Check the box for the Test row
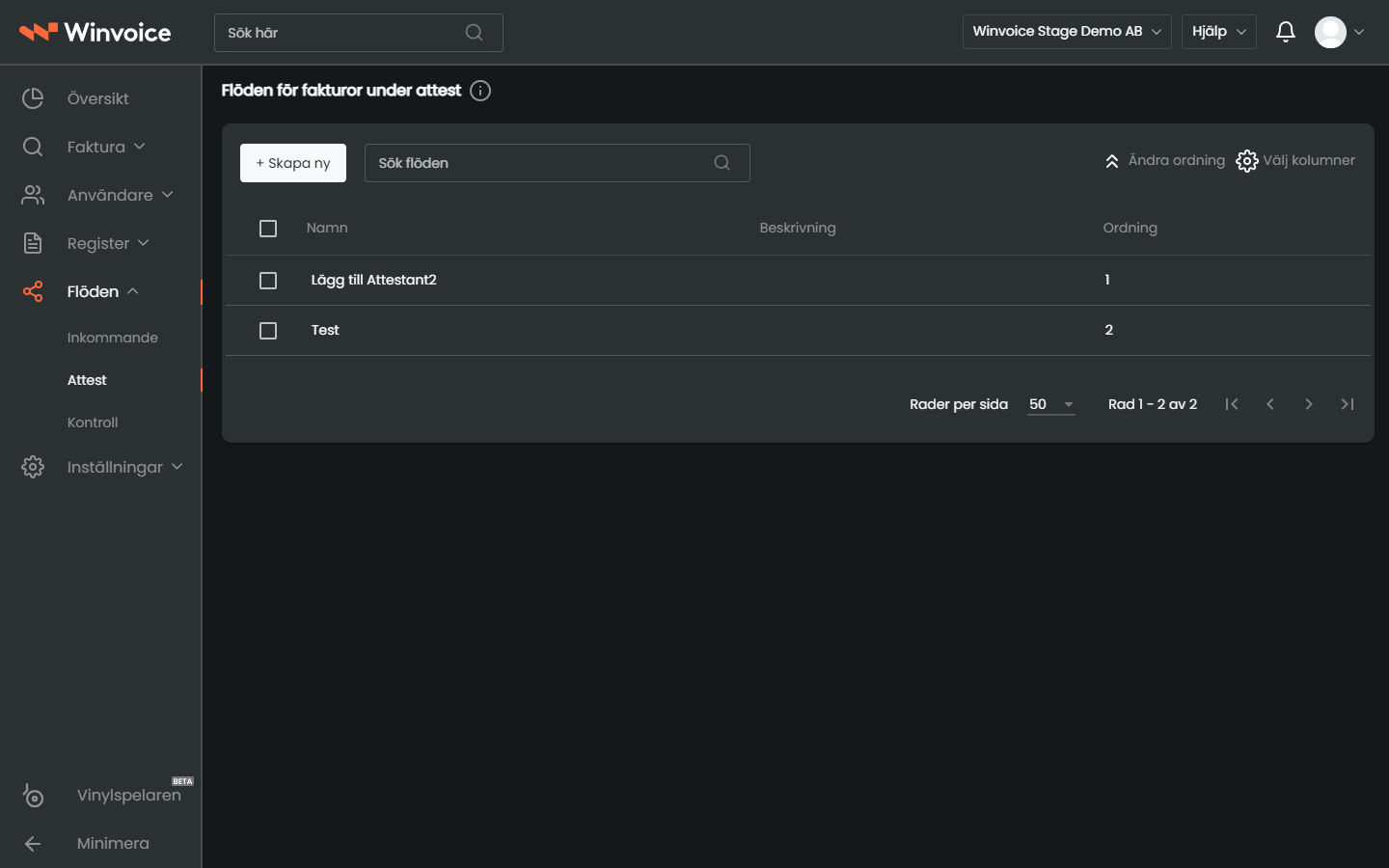Viewport: 1389px width, 868px height. point(268,331)
